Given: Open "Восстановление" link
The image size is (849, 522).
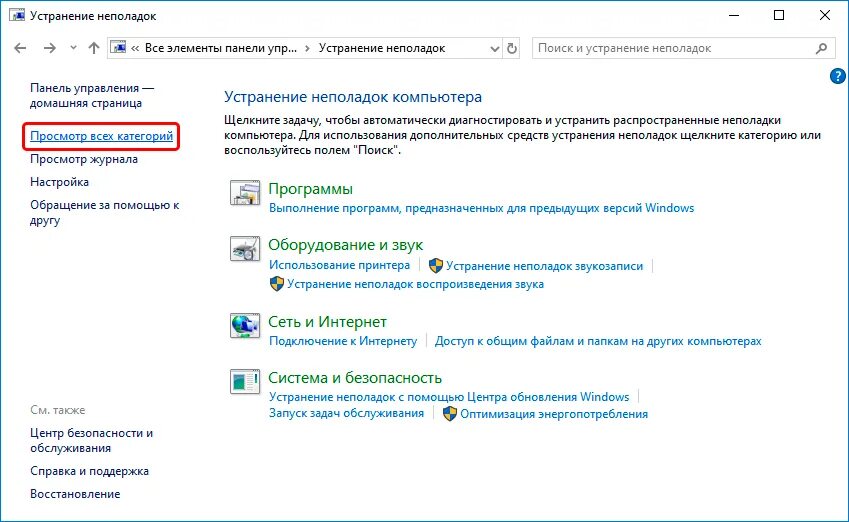Looking at the screenshot, I should point(75,494).
